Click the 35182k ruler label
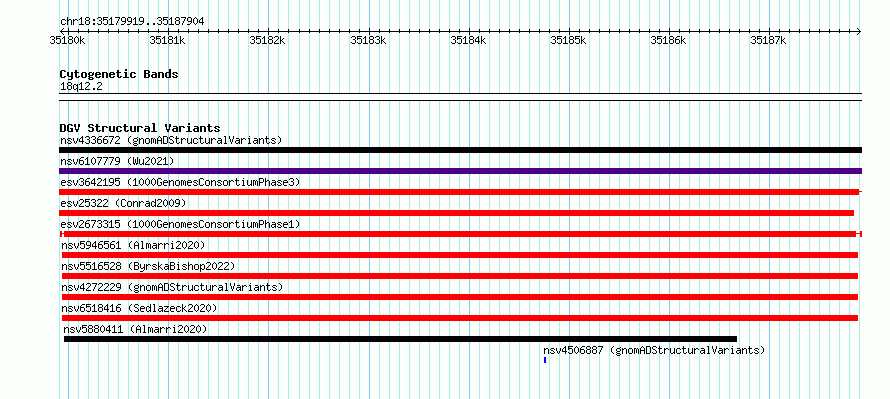The image size is (890, 399). coord(267,40)
